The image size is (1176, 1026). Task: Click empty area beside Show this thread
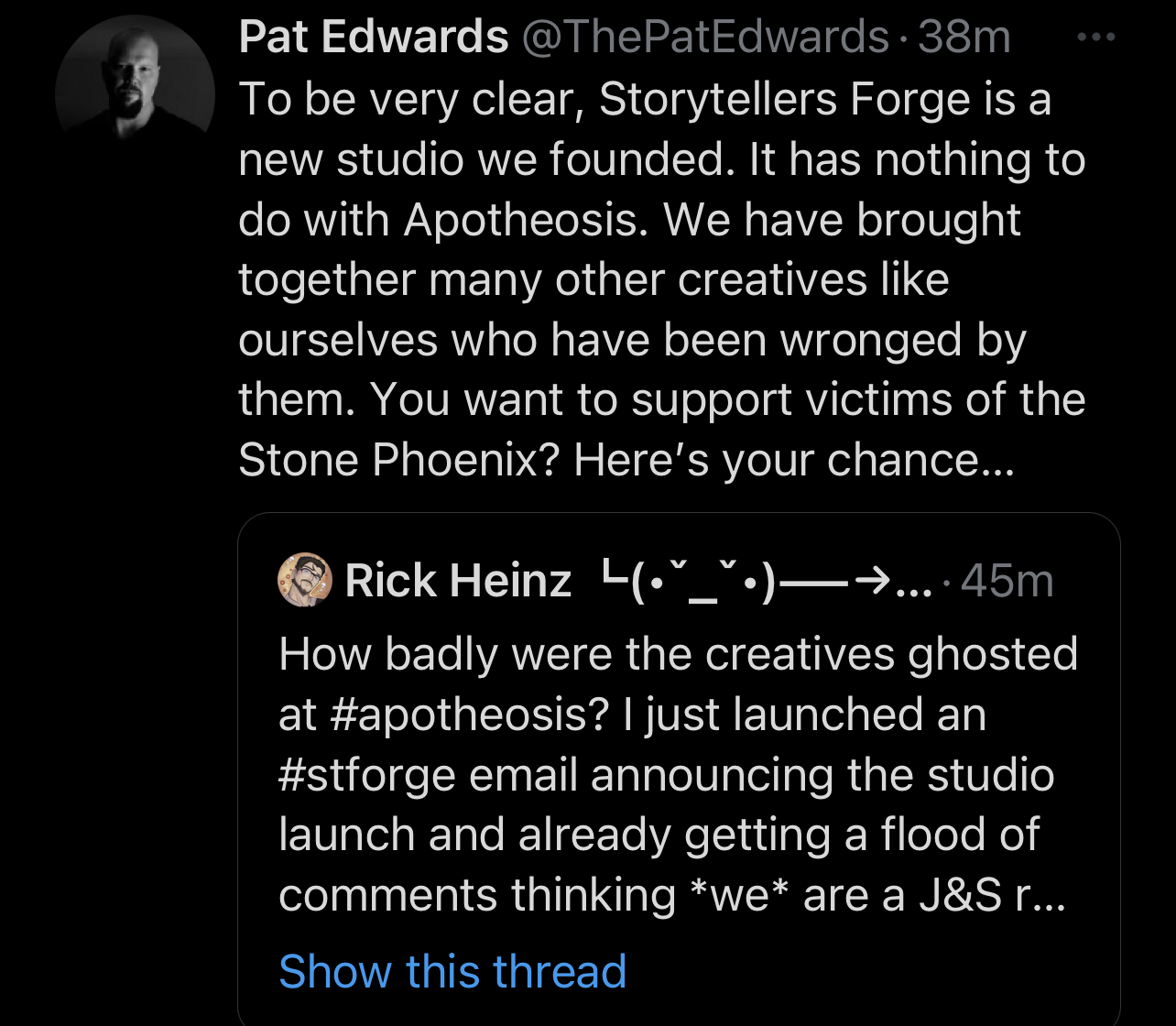870,971
